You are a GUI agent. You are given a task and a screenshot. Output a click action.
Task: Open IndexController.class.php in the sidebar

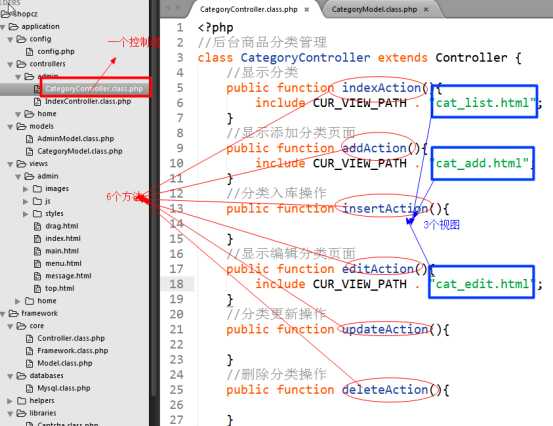coord(88,102)
